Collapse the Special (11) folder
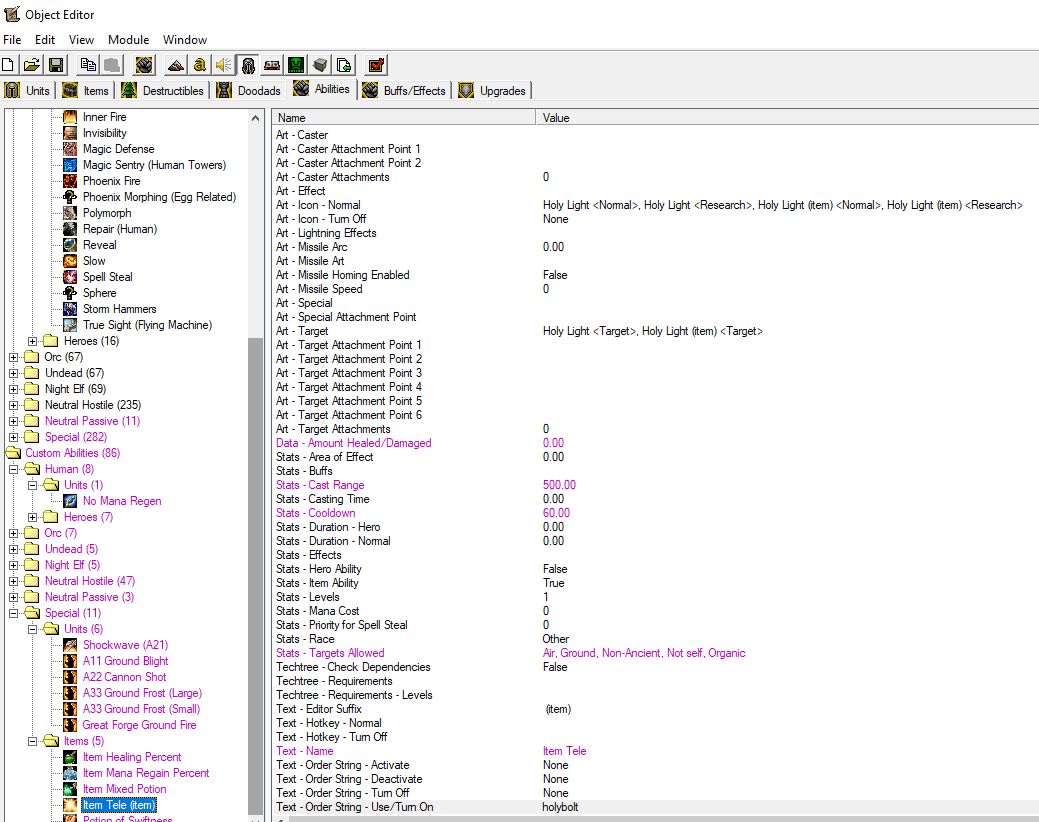 pos(13,613)
